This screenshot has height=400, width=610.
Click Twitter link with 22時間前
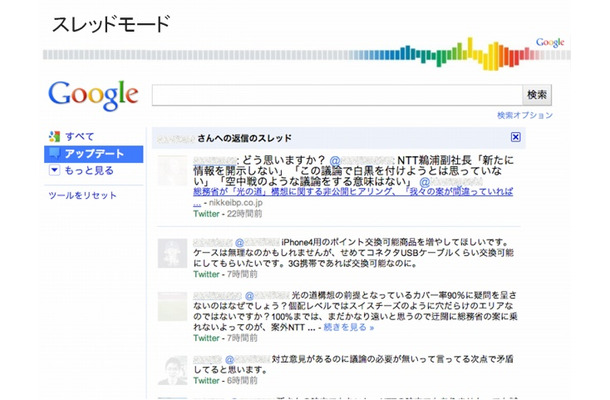click(206, 214)
